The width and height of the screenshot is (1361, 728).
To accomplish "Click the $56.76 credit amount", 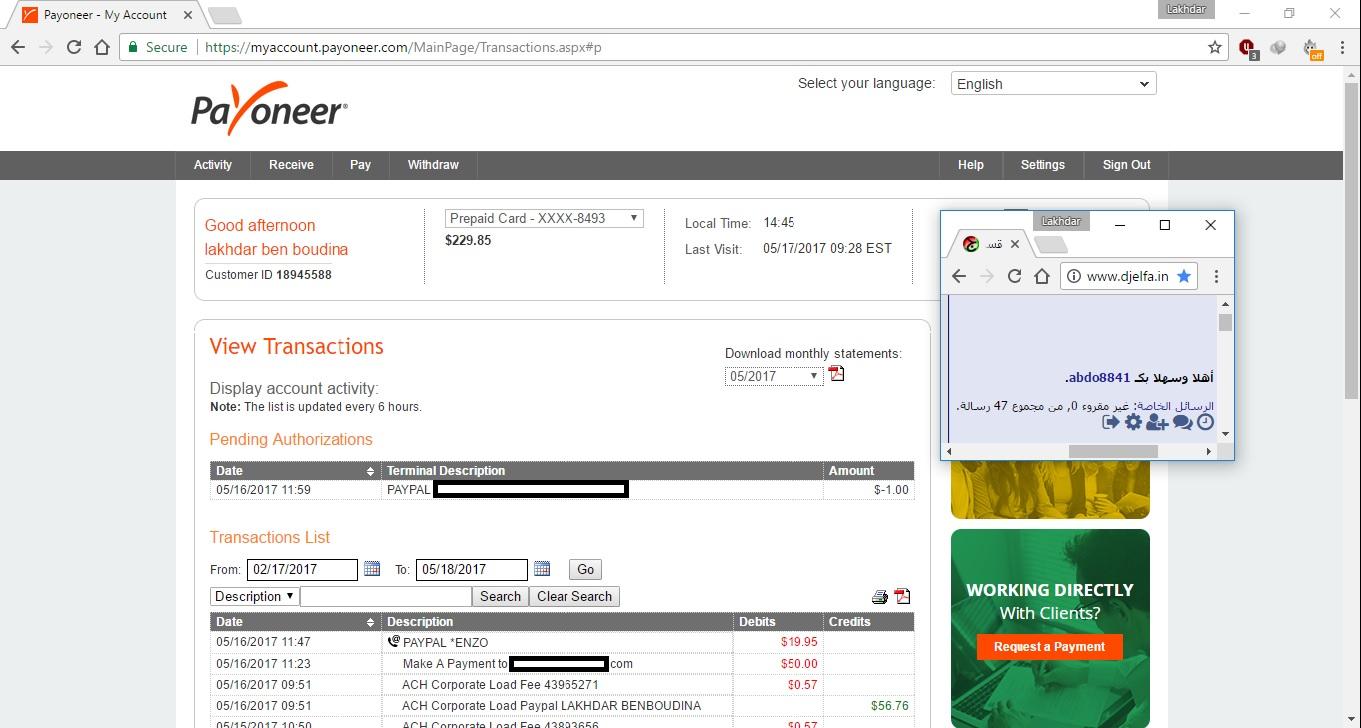I will (889, 706).
